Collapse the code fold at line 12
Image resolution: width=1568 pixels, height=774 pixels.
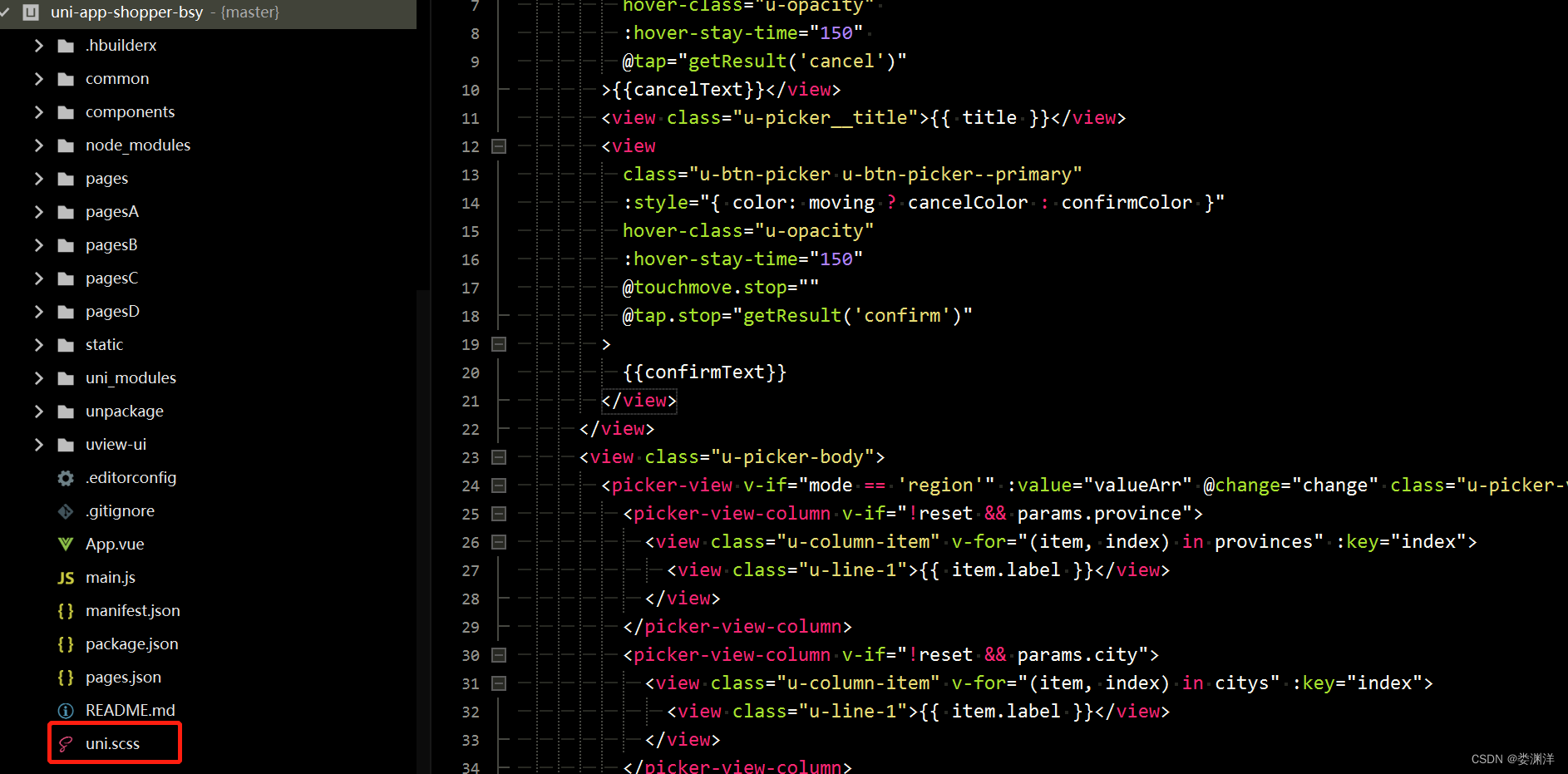499,146
